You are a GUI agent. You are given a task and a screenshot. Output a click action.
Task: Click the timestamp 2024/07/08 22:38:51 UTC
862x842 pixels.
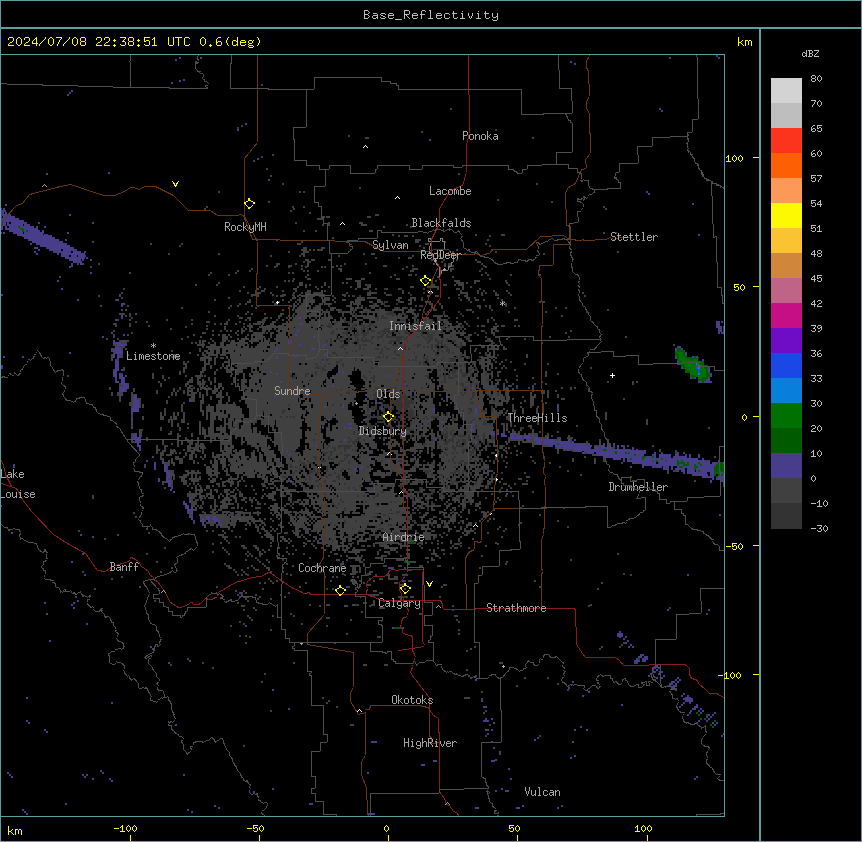pyautogui.click(x=99, y=42)
